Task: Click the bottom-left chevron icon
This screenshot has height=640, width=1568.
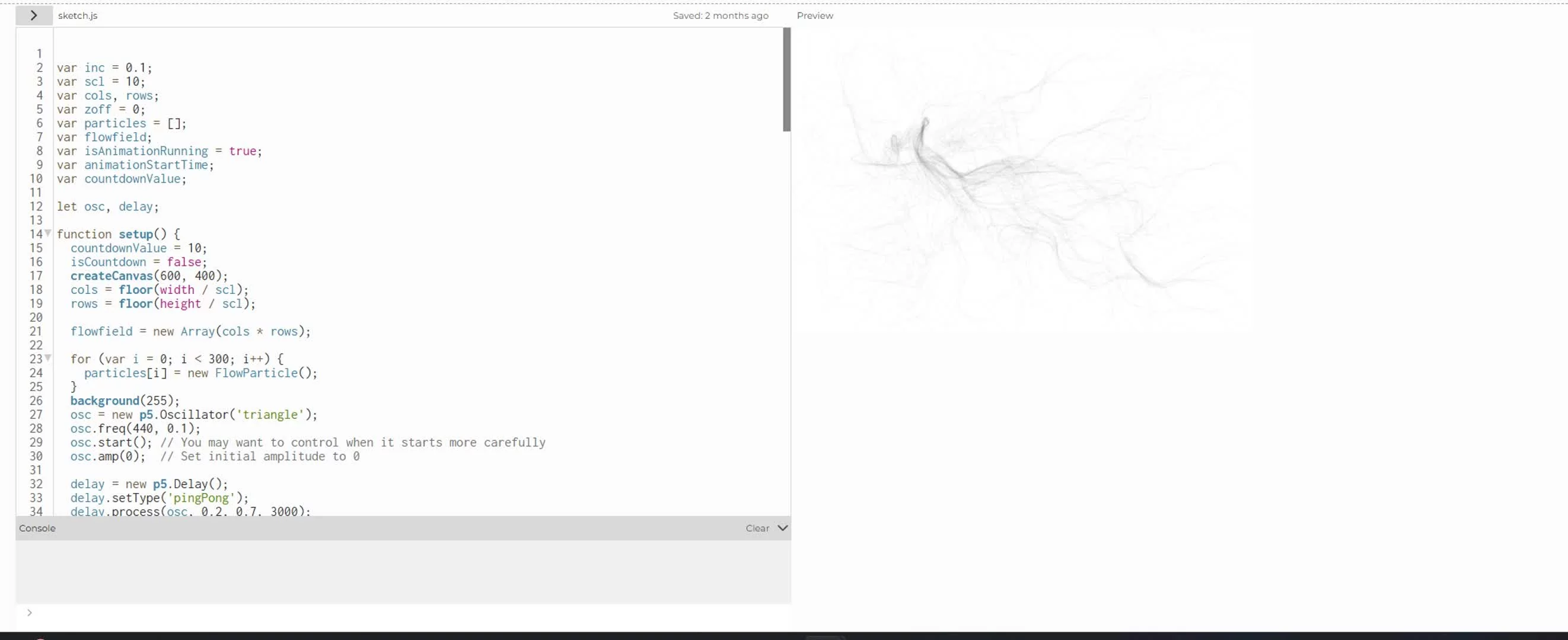Action: click(29, 612)
